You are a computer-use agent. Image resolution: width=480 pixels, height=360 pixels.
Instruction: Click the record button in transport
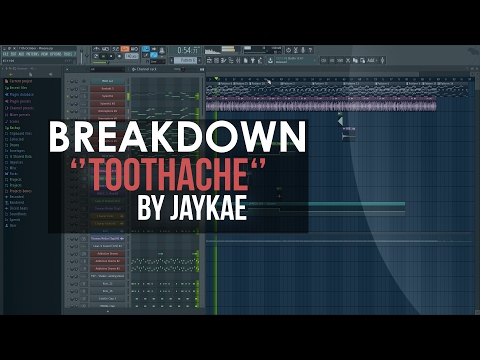(x=119, y=56)
